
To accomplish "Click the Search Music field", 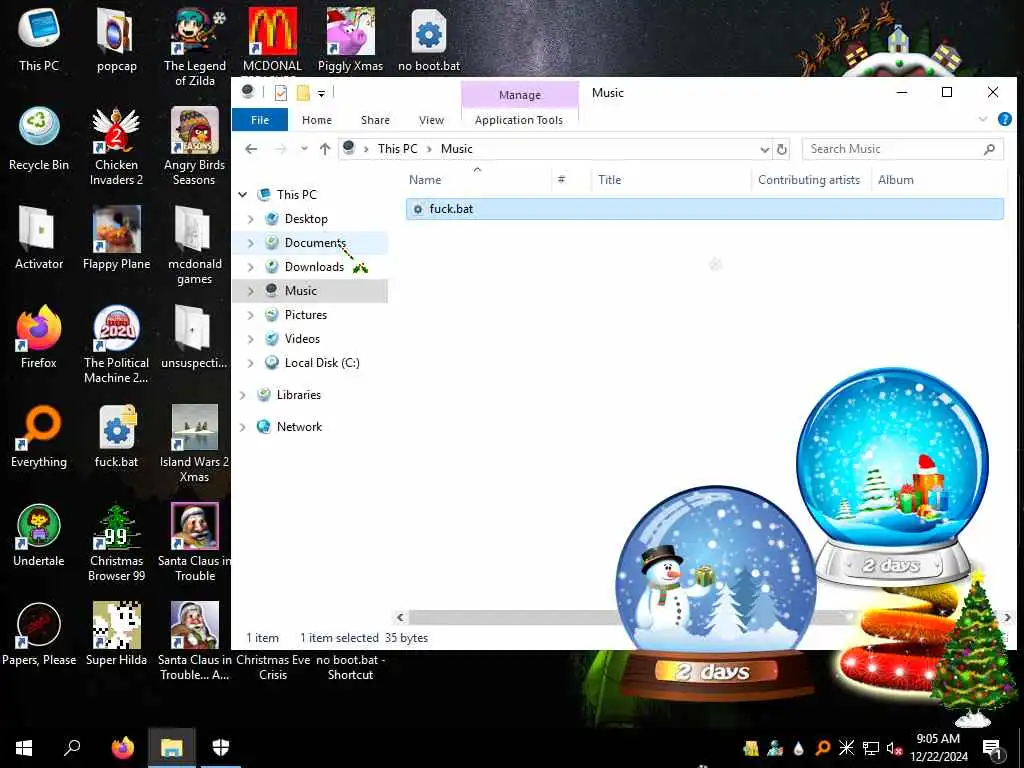I will [x=903, y=149].
